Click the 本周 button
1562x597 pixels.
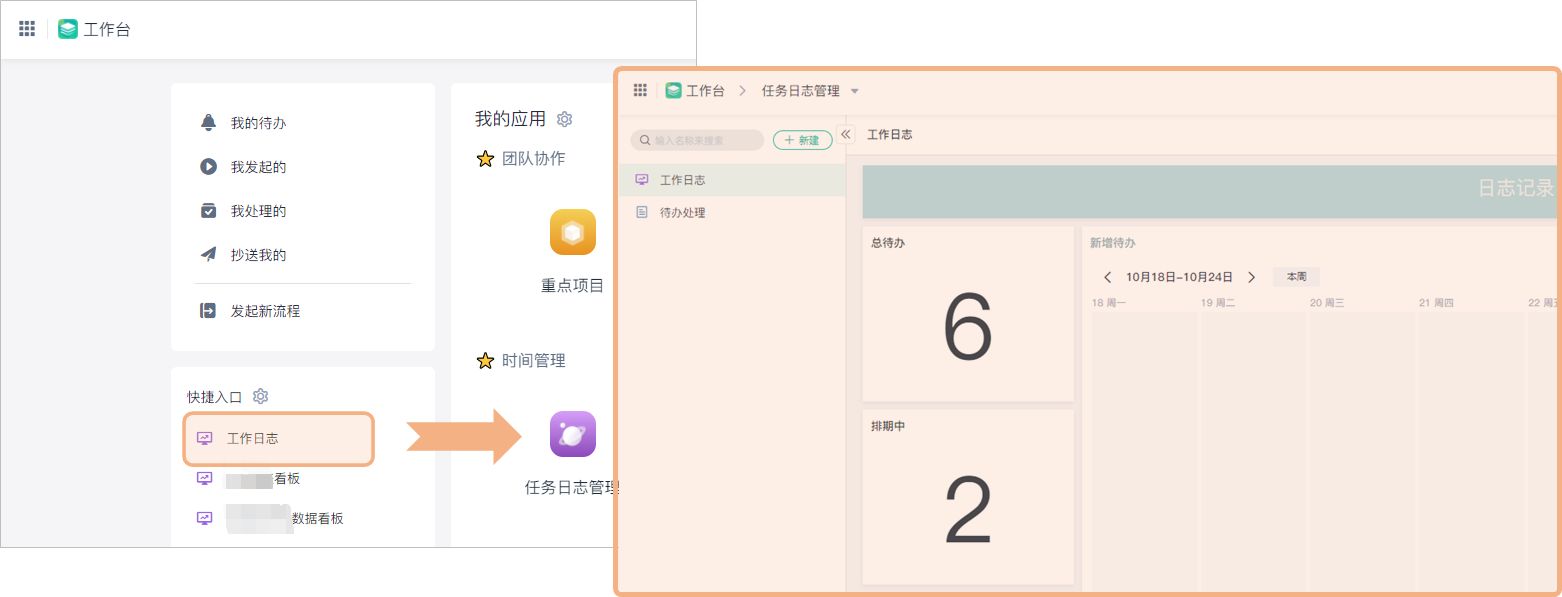tap(1296, 277)
